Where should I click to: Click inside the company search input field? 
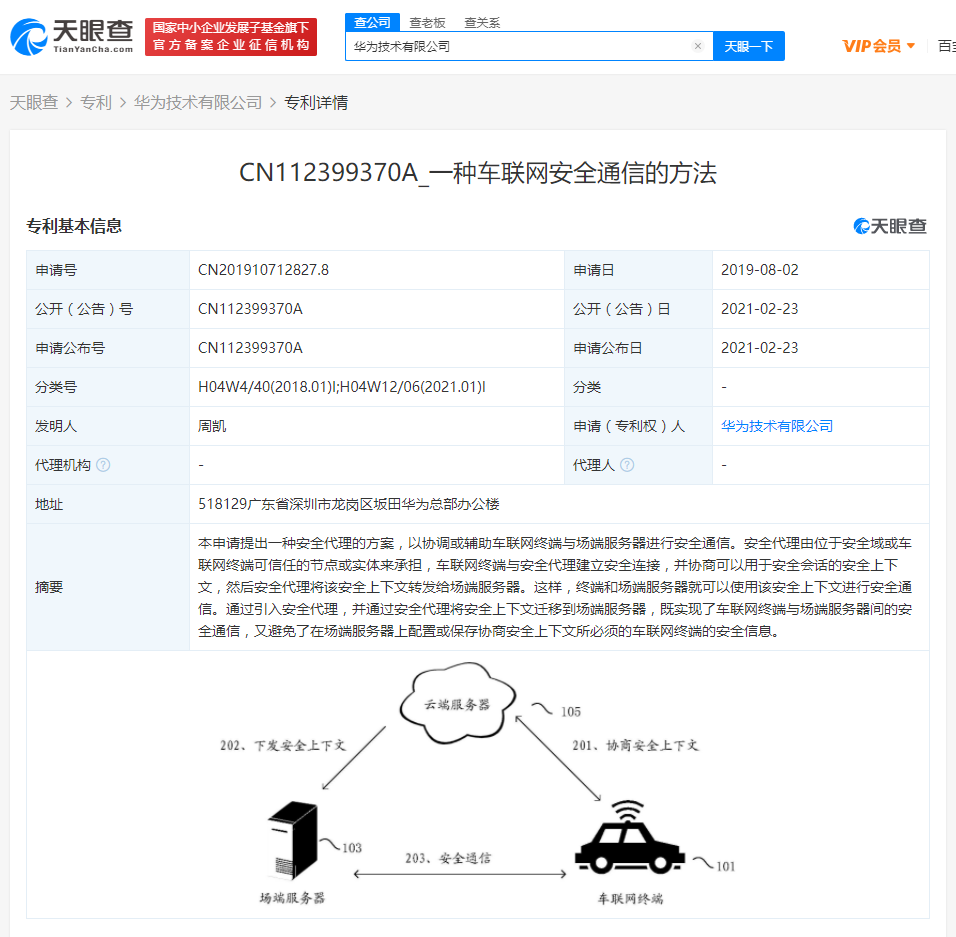pyautogui.click(x=520, y=46)
